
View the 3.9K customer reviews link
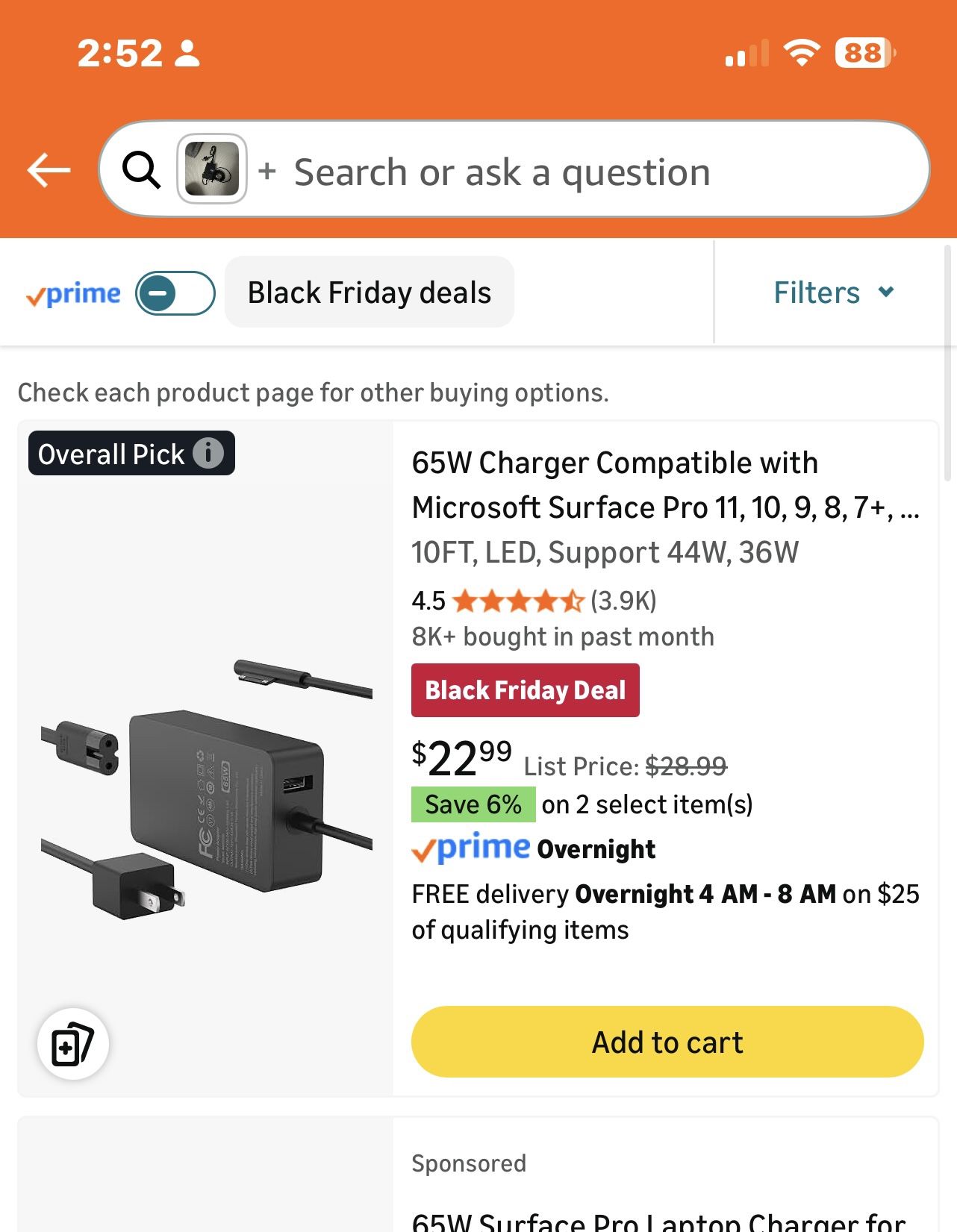pos(624,601)
